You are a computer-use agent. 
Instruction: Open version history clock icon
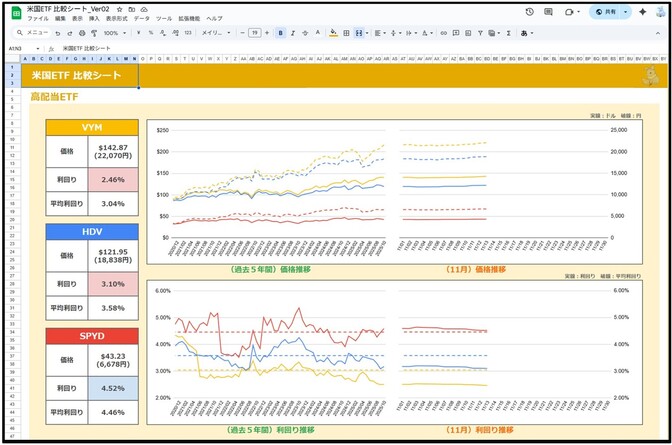[x=530, y=12]
